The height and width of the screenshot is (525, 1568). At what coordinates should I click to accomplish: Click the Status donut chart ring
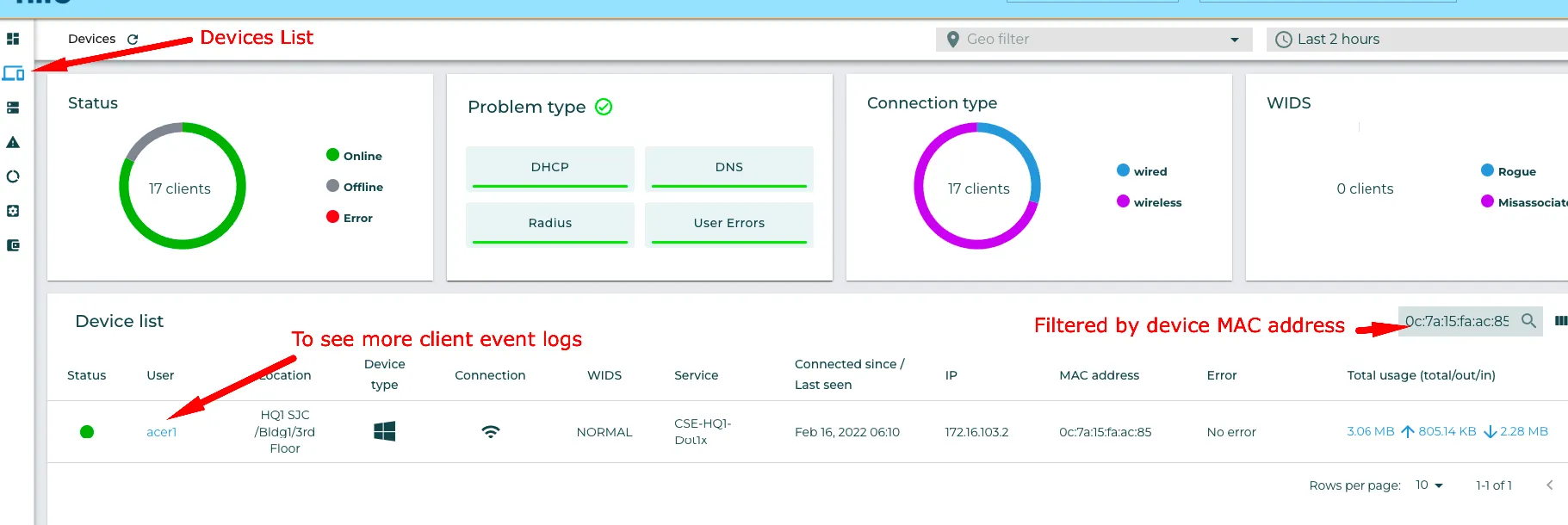pyautogui.click(x=183, y=186)
